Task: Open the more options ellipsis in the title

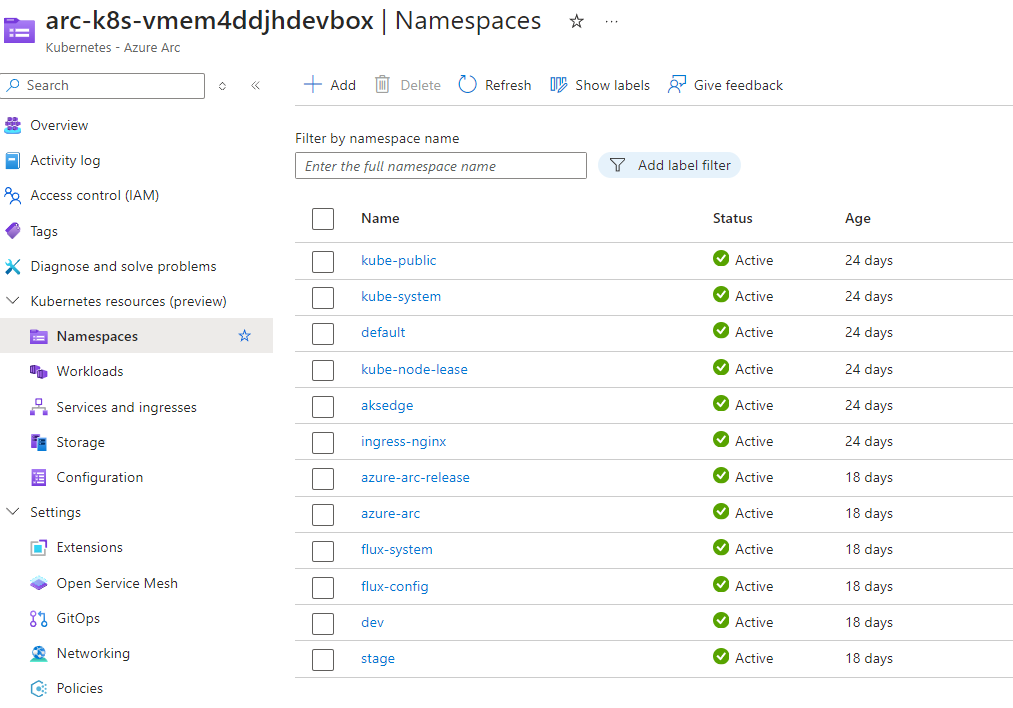Action: [611, 21]
